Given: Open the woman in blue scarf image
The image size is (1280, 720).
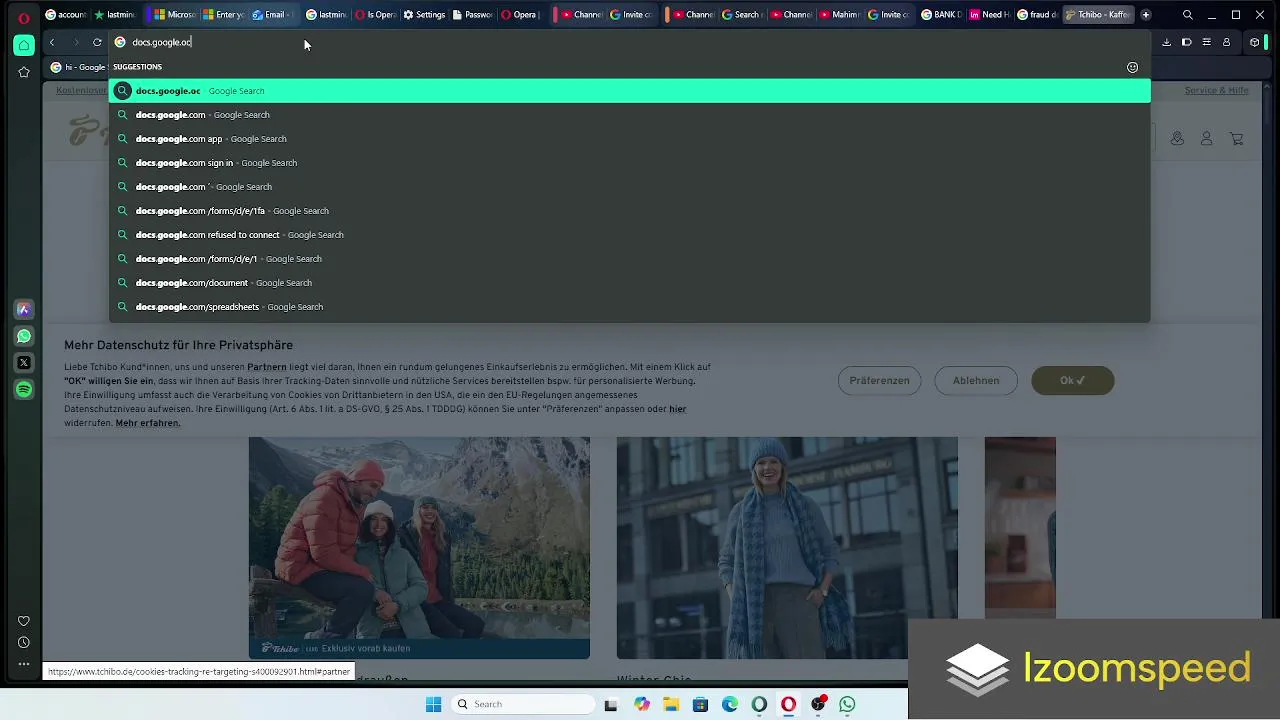Looking at the screenshot, I should (x=787, y=548).
